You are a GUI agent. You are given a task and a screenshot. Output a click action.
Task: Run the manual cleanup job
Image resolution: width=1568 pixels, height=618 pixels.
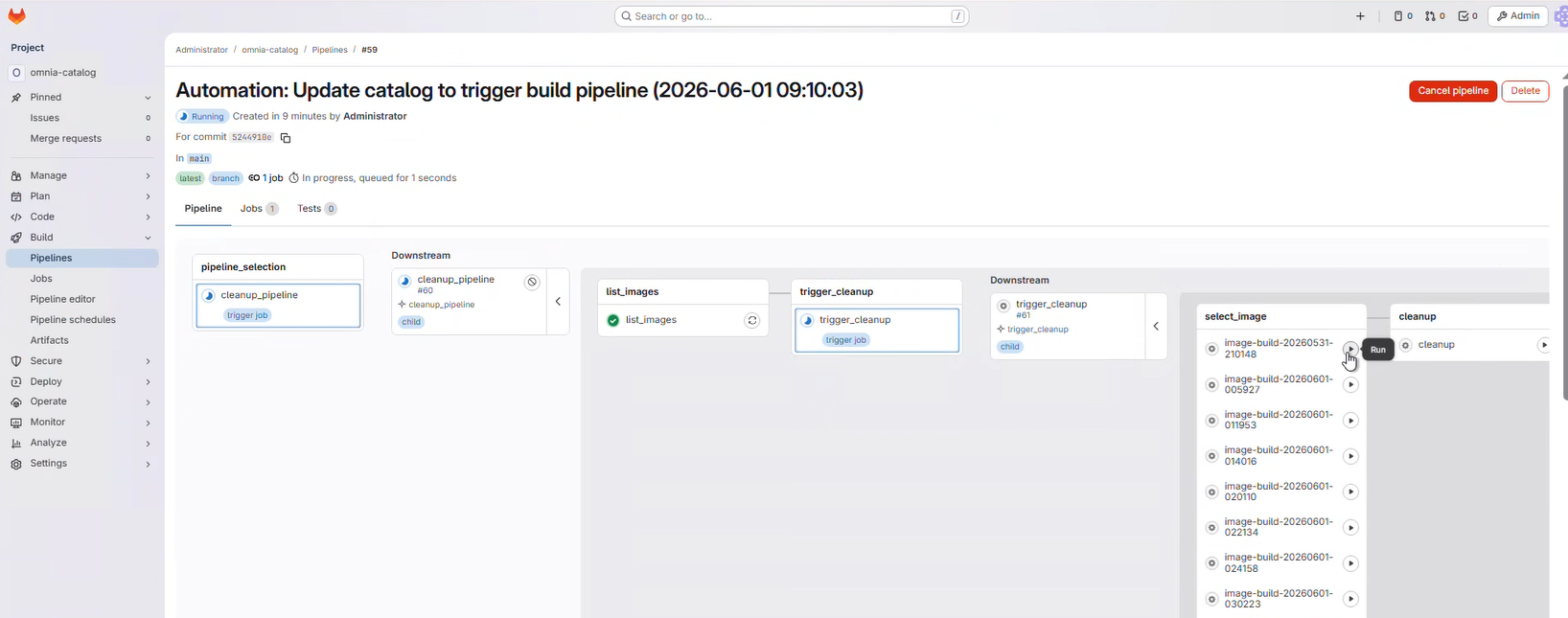click(x=1543, y=345)
